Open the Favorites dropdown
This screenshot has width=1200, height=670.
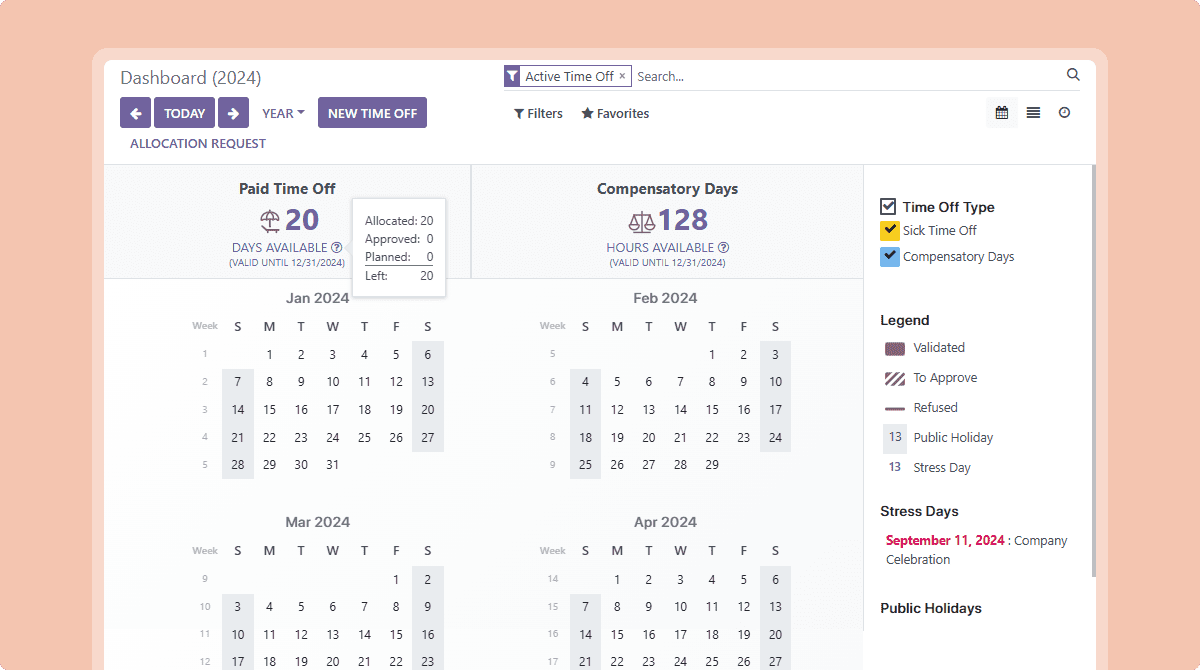615,114
